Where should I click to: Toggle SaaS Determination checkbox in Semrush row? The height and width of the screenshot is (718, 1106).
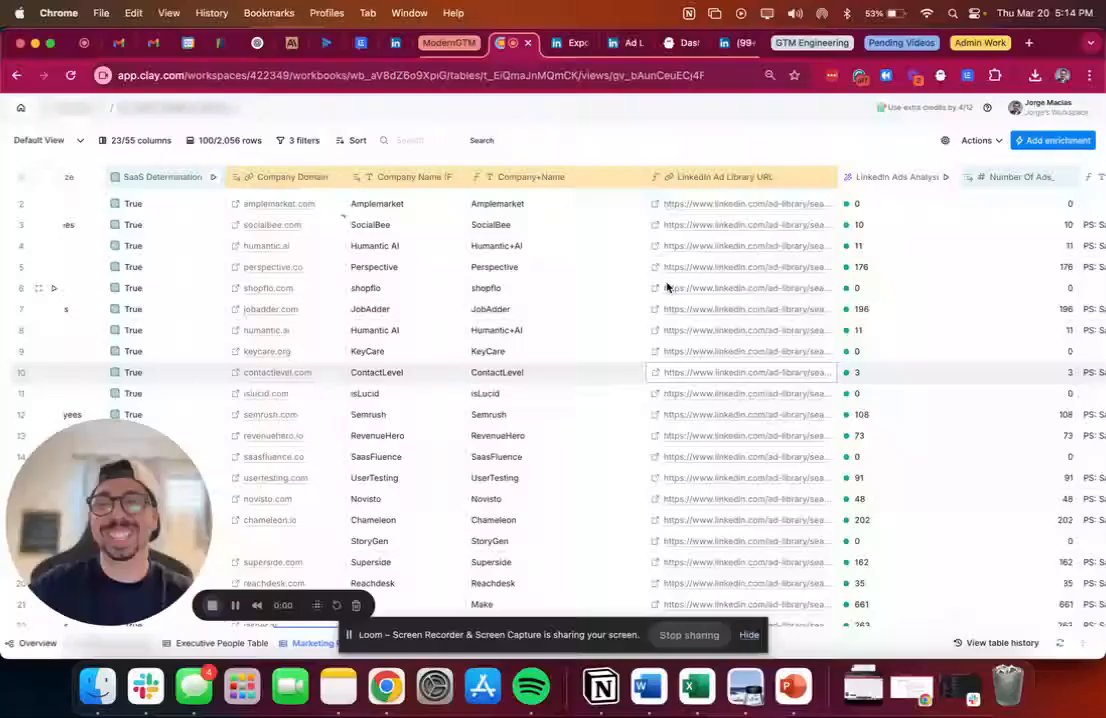click(x=115, y=415)
